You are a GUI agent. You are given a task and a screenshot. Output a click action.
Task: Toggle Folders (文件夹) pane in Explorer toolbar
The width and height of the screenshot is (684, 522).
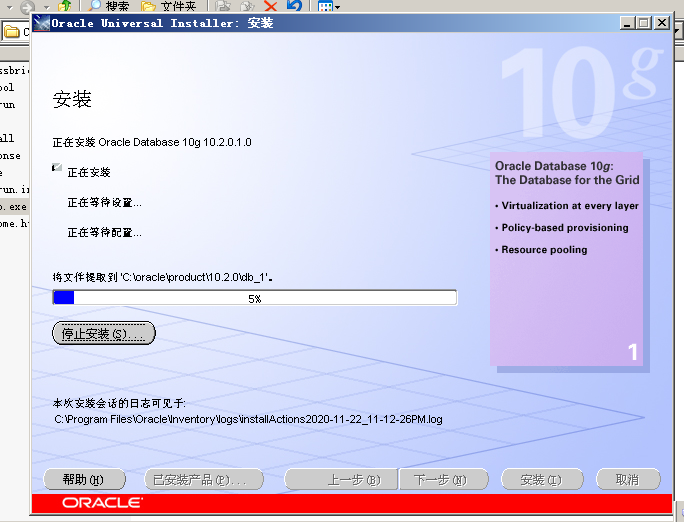pyautogui.click(x=169, y=6)
